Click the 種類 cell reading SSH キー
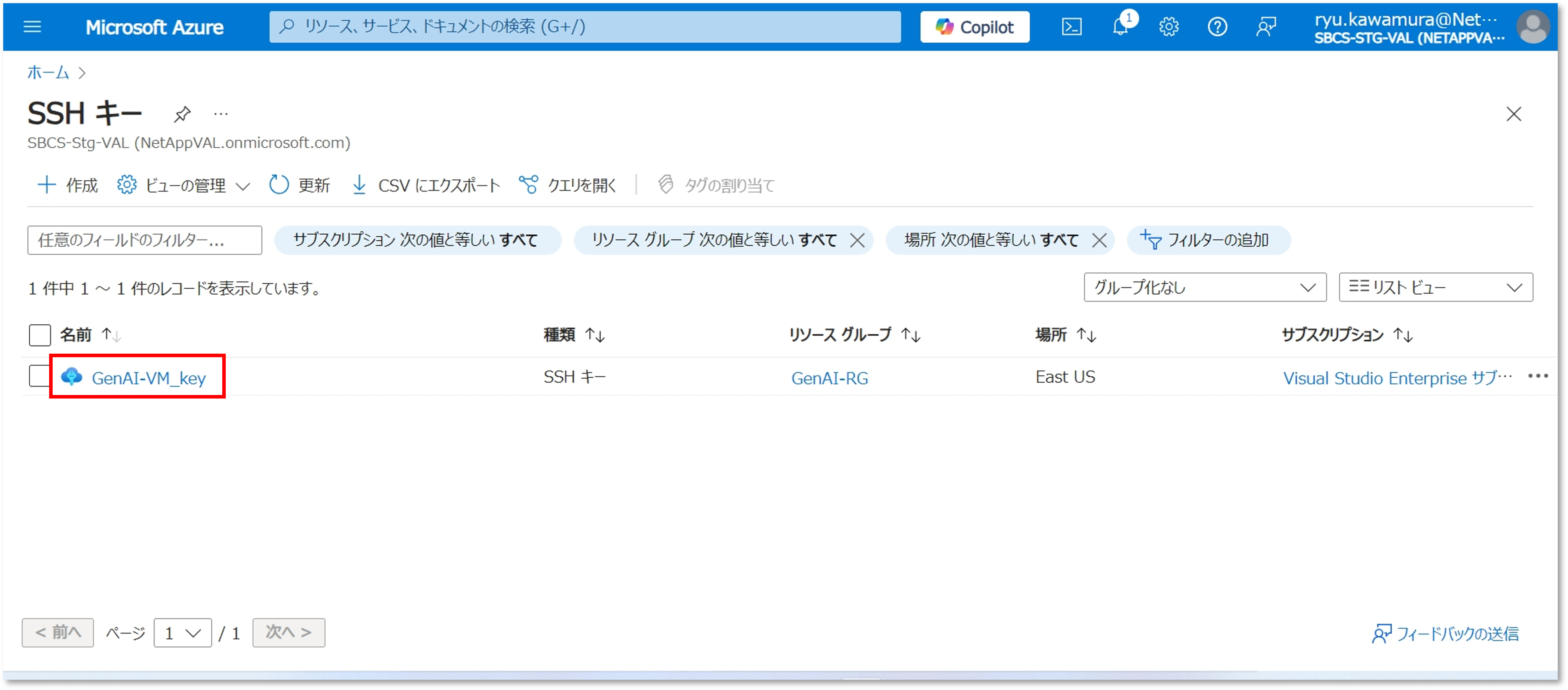This screenshot has height=690, width=1568. [x=574, y=377]
